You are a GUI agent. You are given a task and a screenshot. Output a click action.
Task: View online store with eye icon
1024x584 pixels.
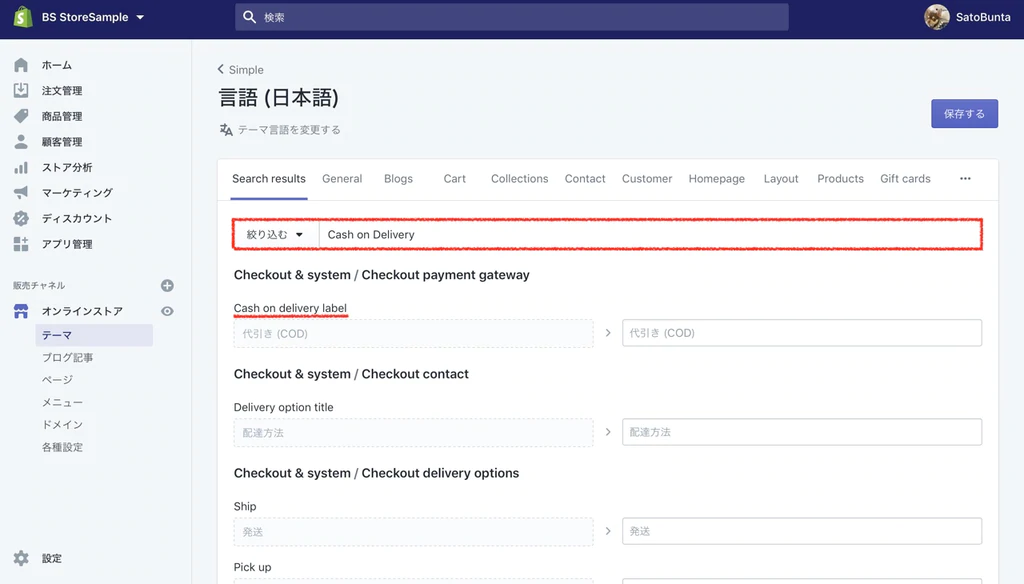[167, 311]
